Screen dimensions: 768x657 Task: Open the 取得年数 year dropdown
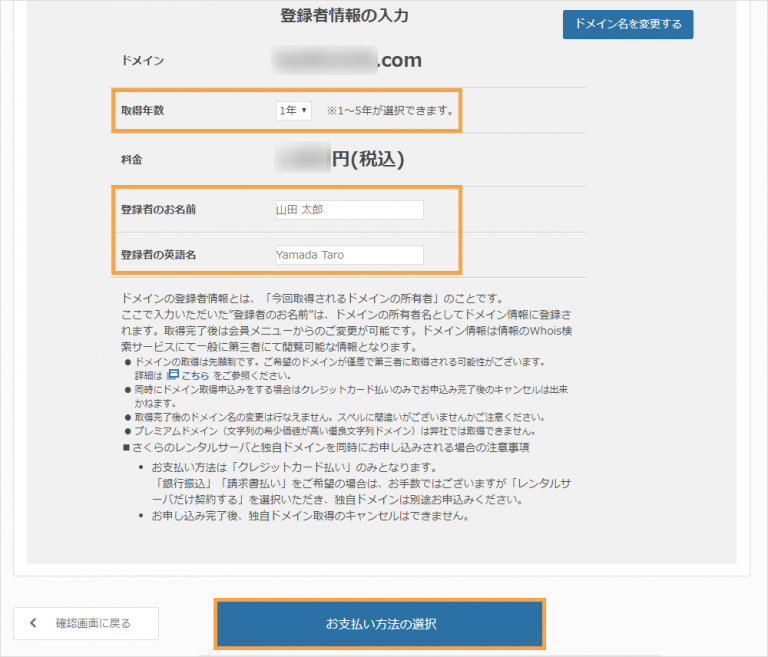pyautogui.click(x=293, y=111)
